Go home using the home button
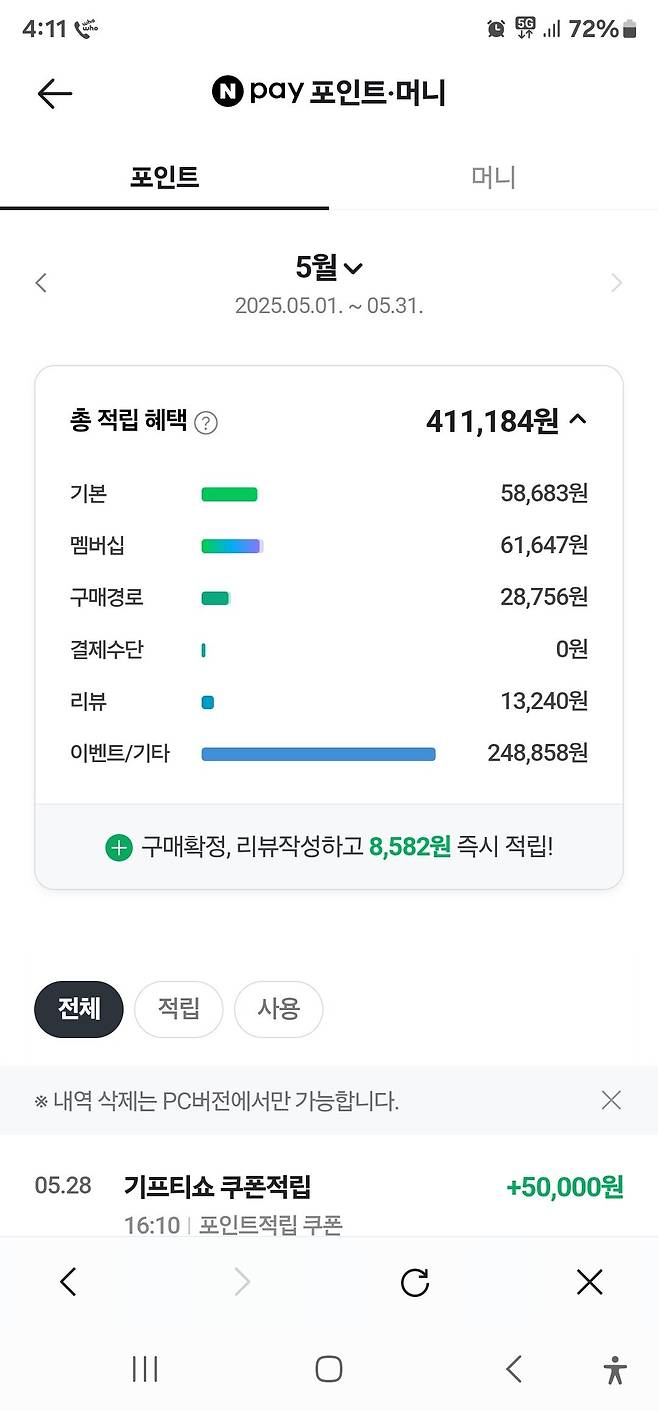 pos(329,1369)
